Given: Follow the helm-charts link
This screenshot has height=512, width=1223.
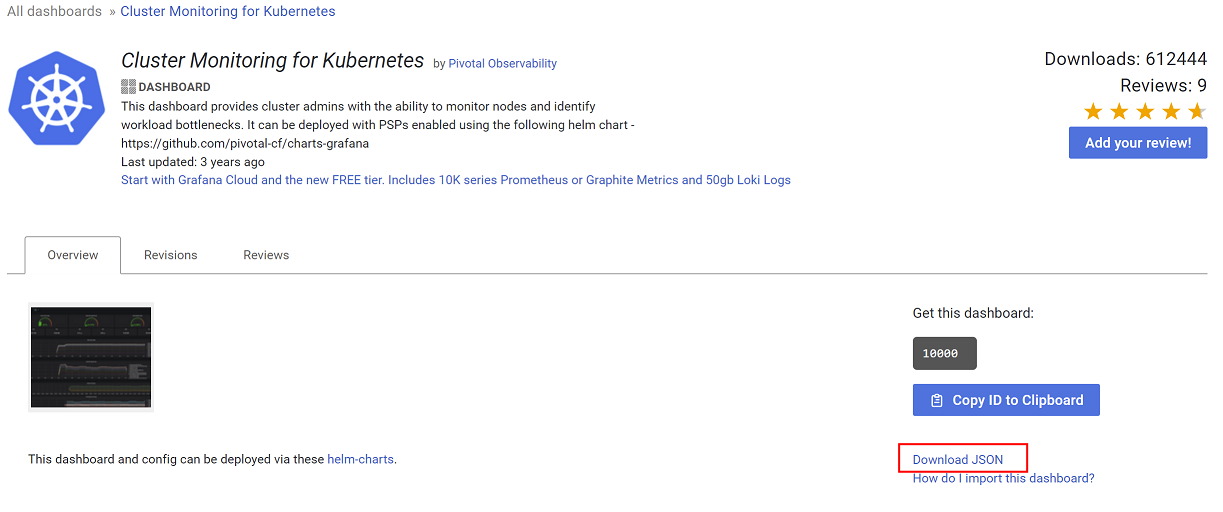Looking at the screenshot, I should click(x=361, y=460).
